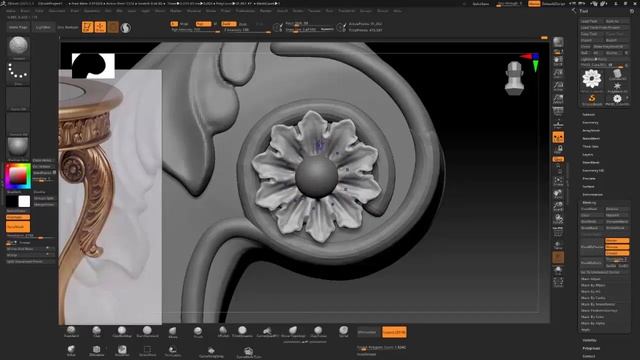Toggle Draw mode button

100,27
